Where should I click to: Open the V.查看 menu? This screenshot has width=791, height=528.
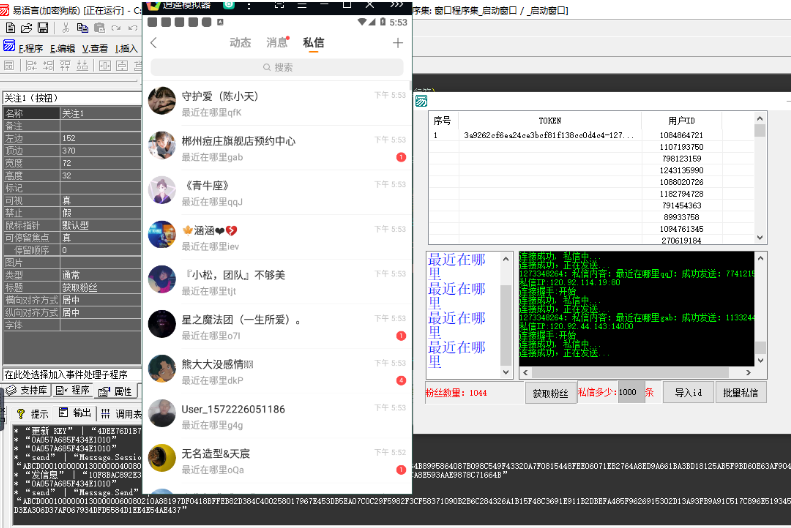(x=95, y=48)
